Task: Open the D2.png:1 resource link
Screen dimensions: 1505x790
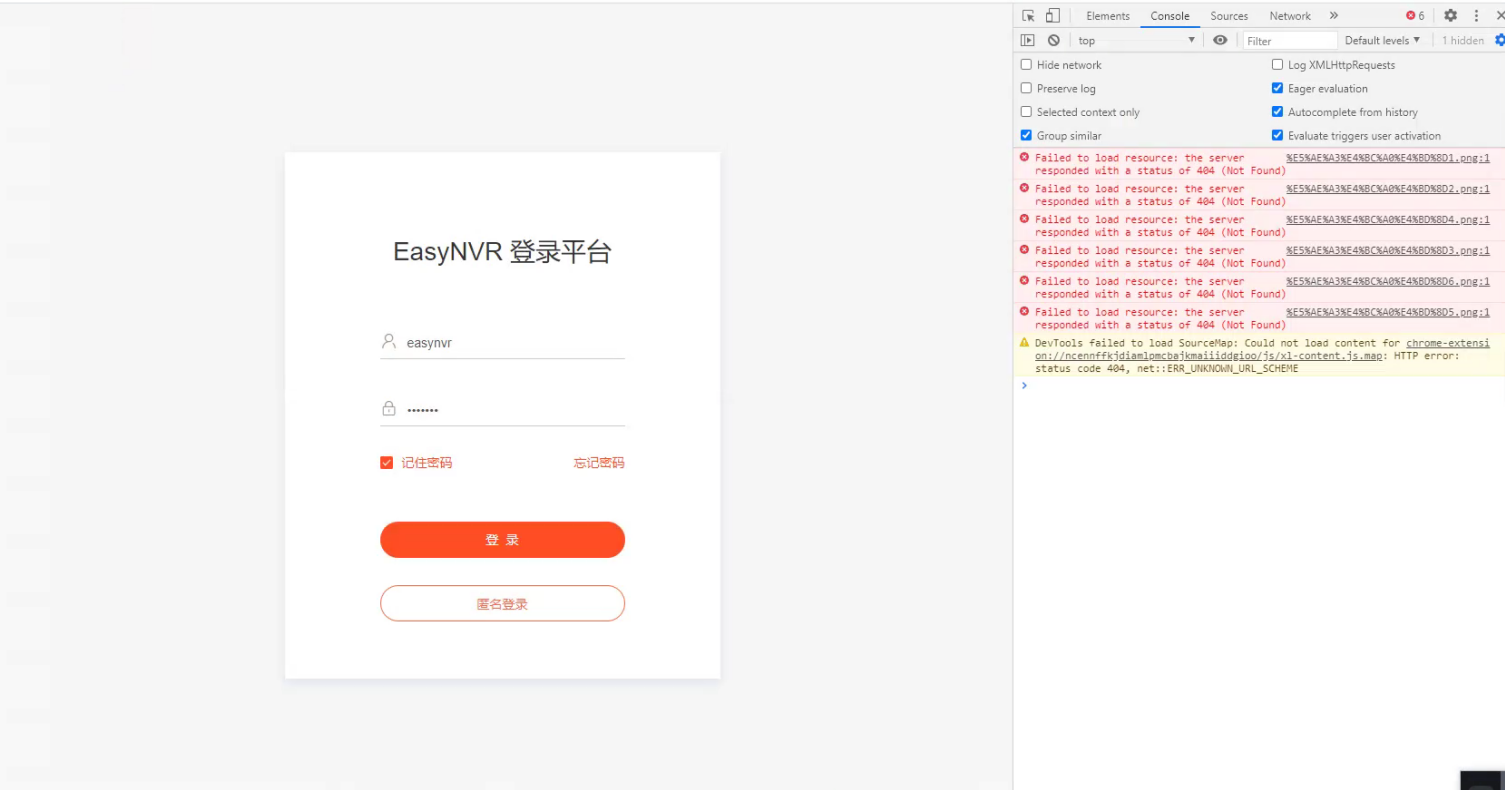Action: [x=1388, y=189]
